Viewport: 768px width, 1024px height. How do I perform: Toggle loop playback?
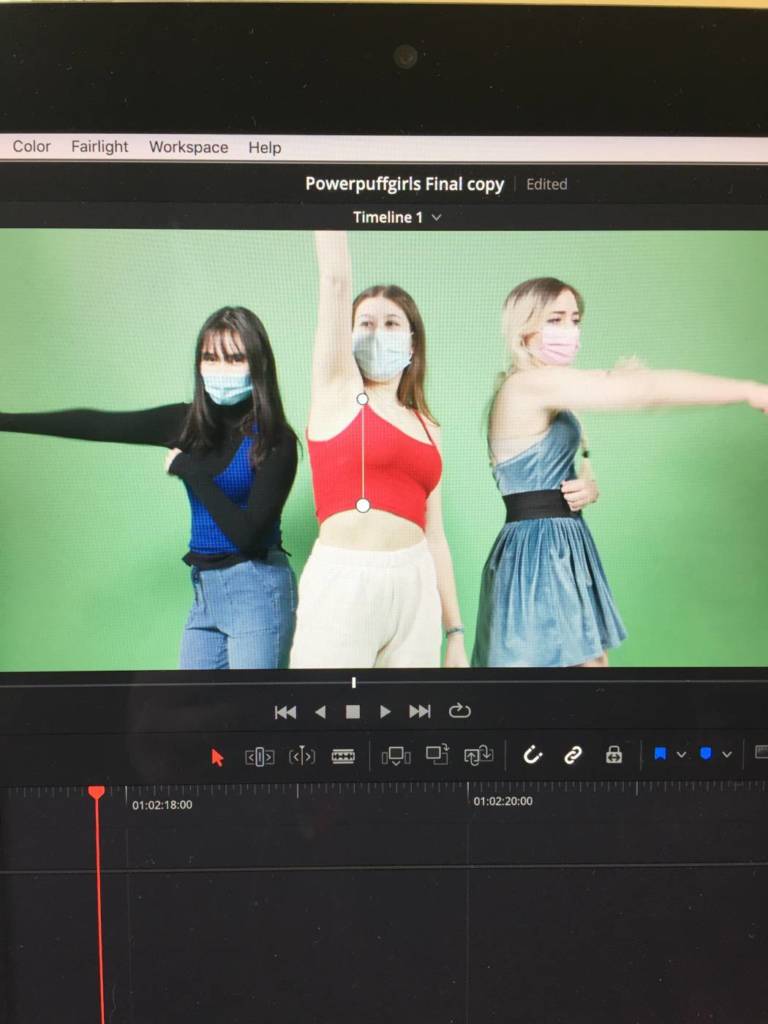pos(459,710)
